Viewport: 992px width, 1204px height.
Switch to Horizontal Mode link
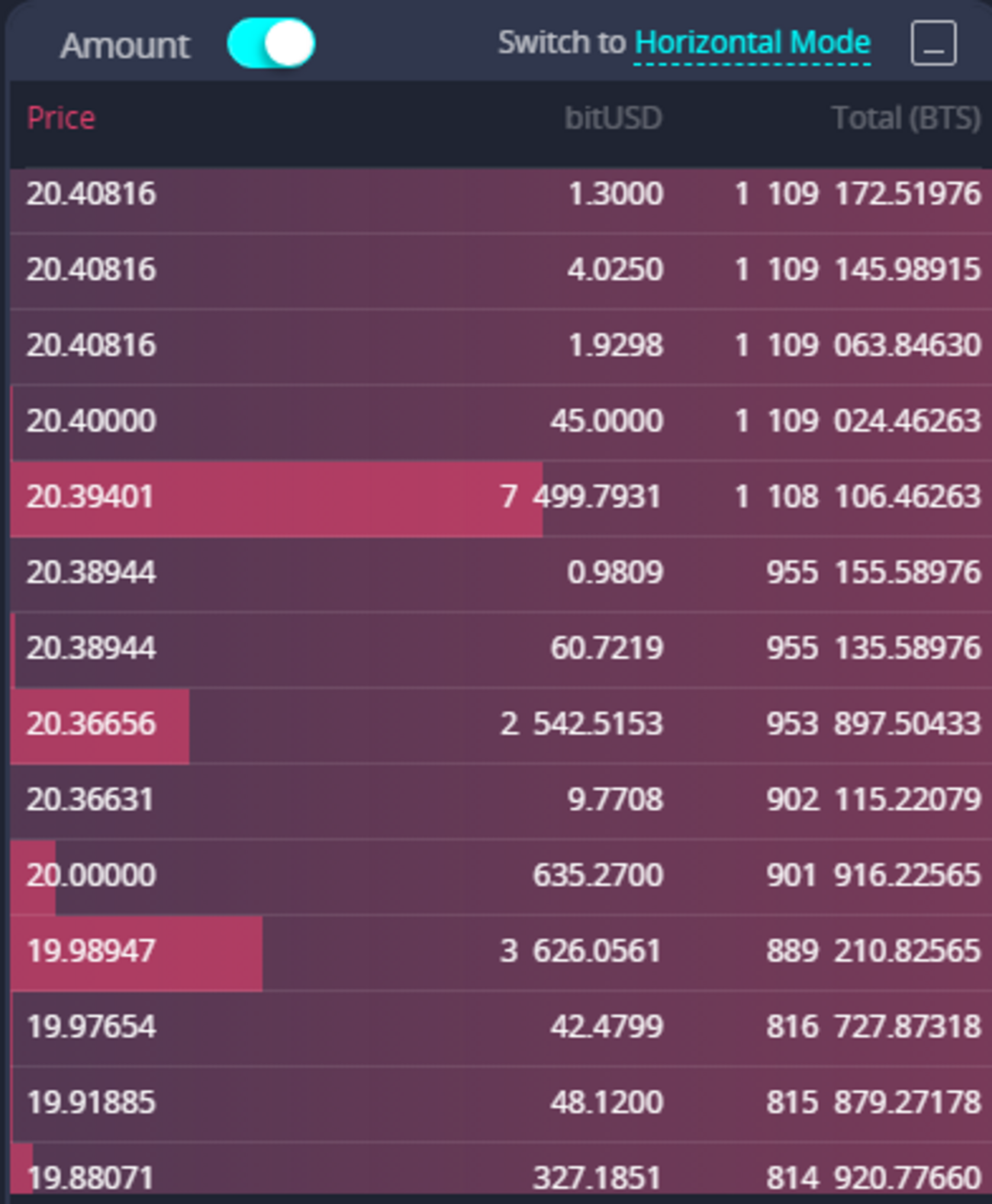[752, 43]
